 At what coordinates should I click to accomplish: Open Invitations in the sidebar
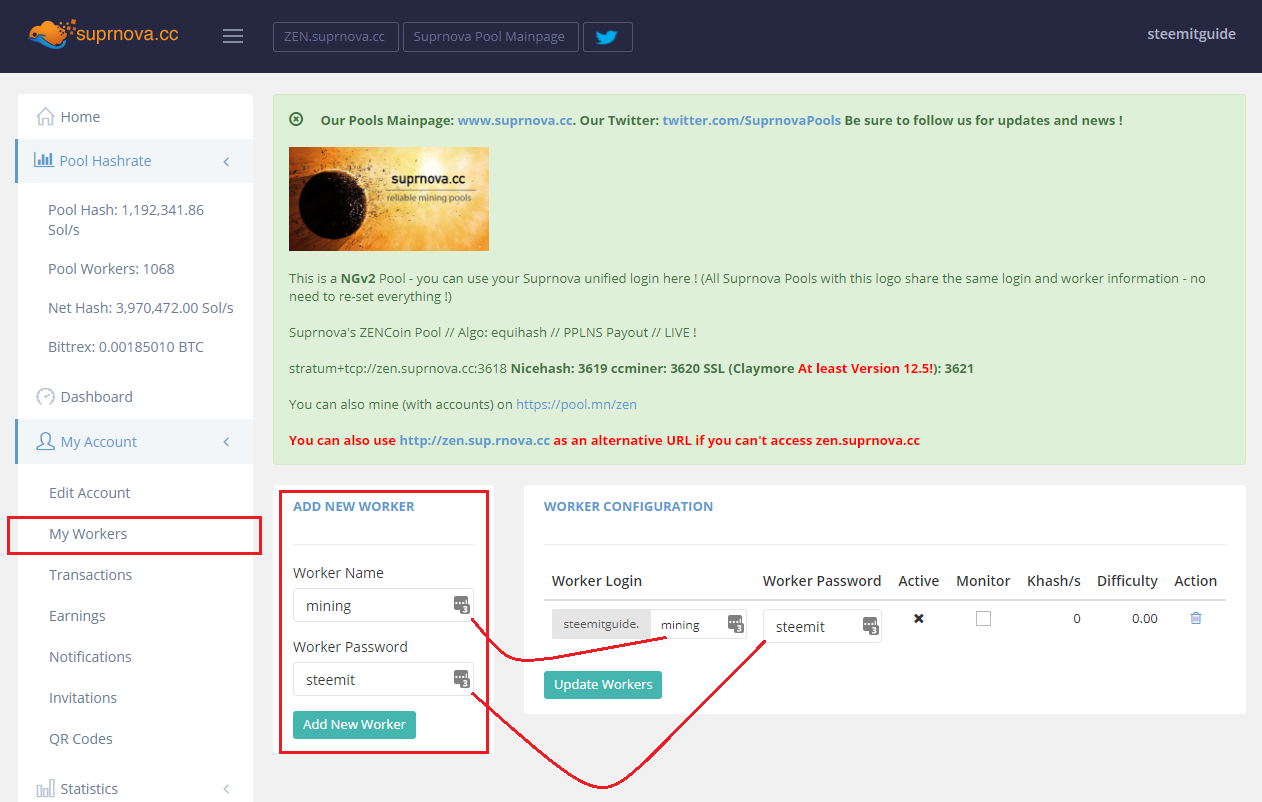point(83,698)
